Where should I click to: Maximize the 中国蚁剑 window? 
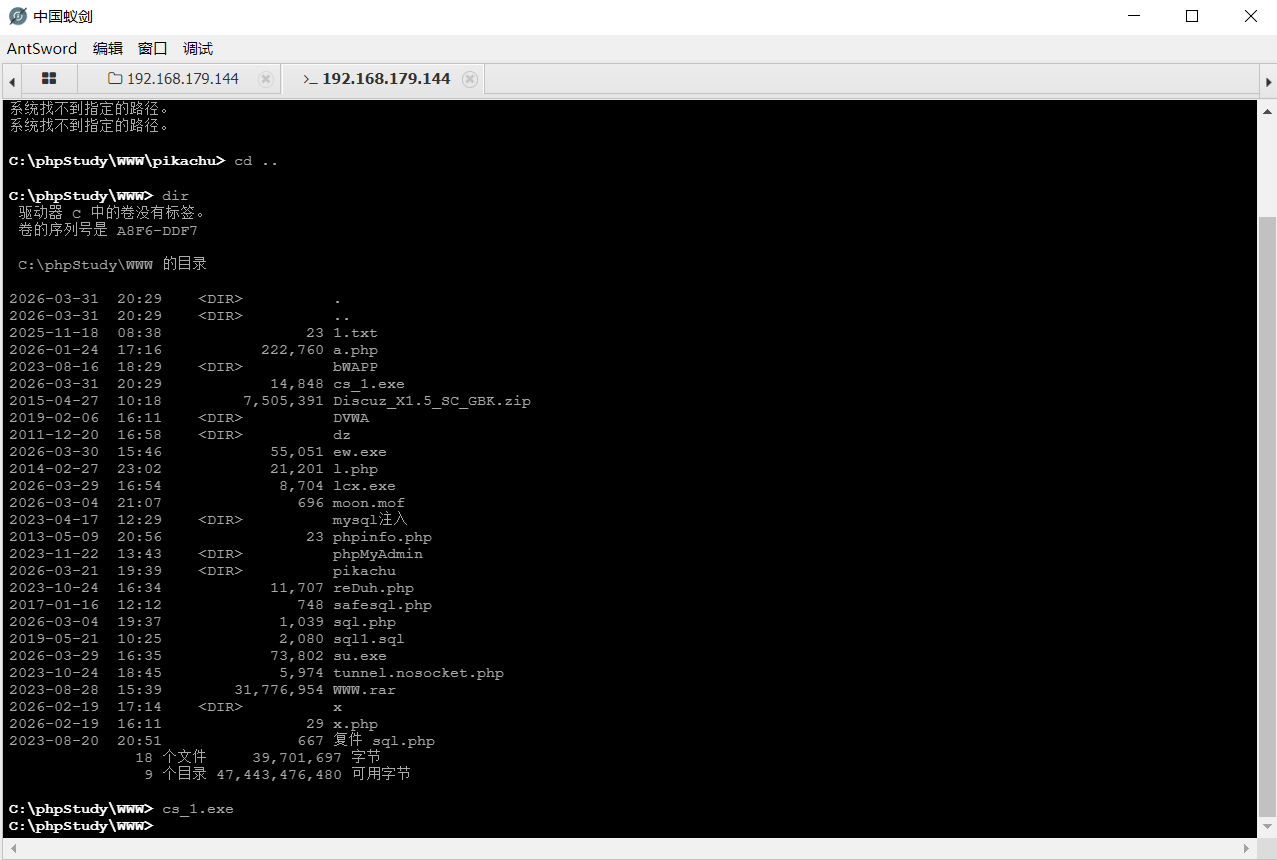point(1192,16)
